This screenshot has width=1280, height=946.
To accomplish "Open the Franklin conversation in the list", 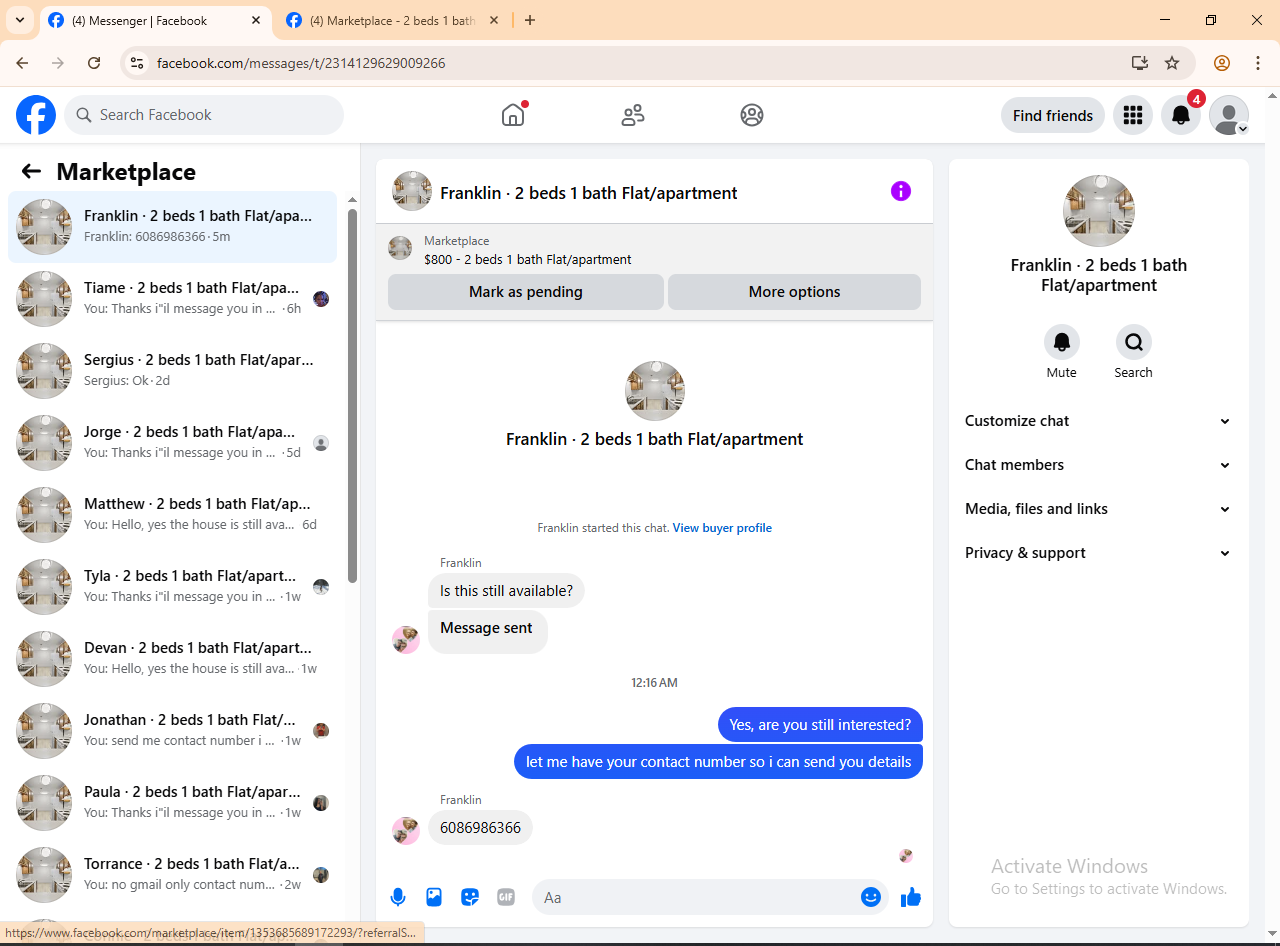I will (x=173, y=227).
